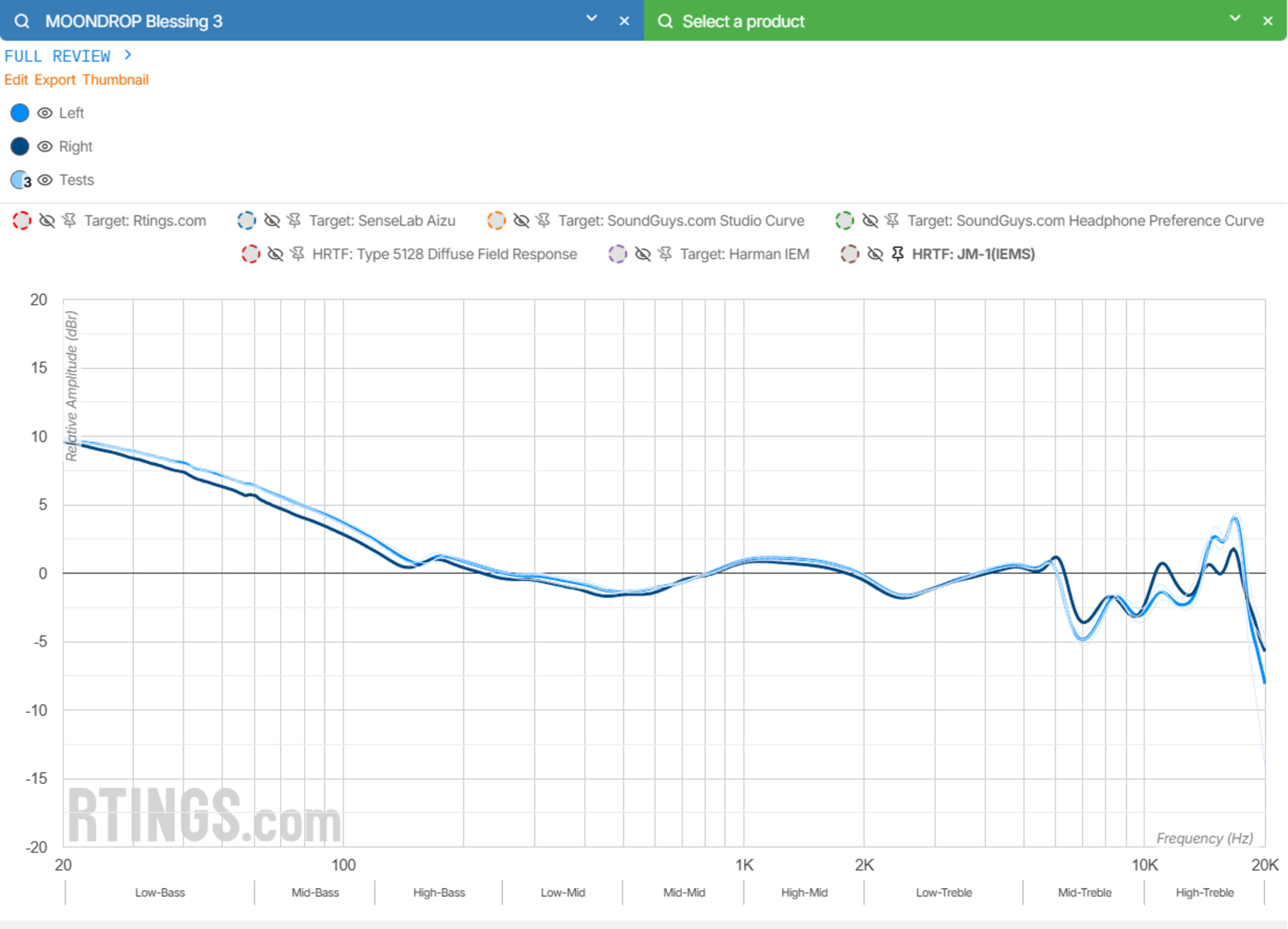
Task: Remove MOONDROP Blessing 3 with the X
Action: click(x=624, y=21)
